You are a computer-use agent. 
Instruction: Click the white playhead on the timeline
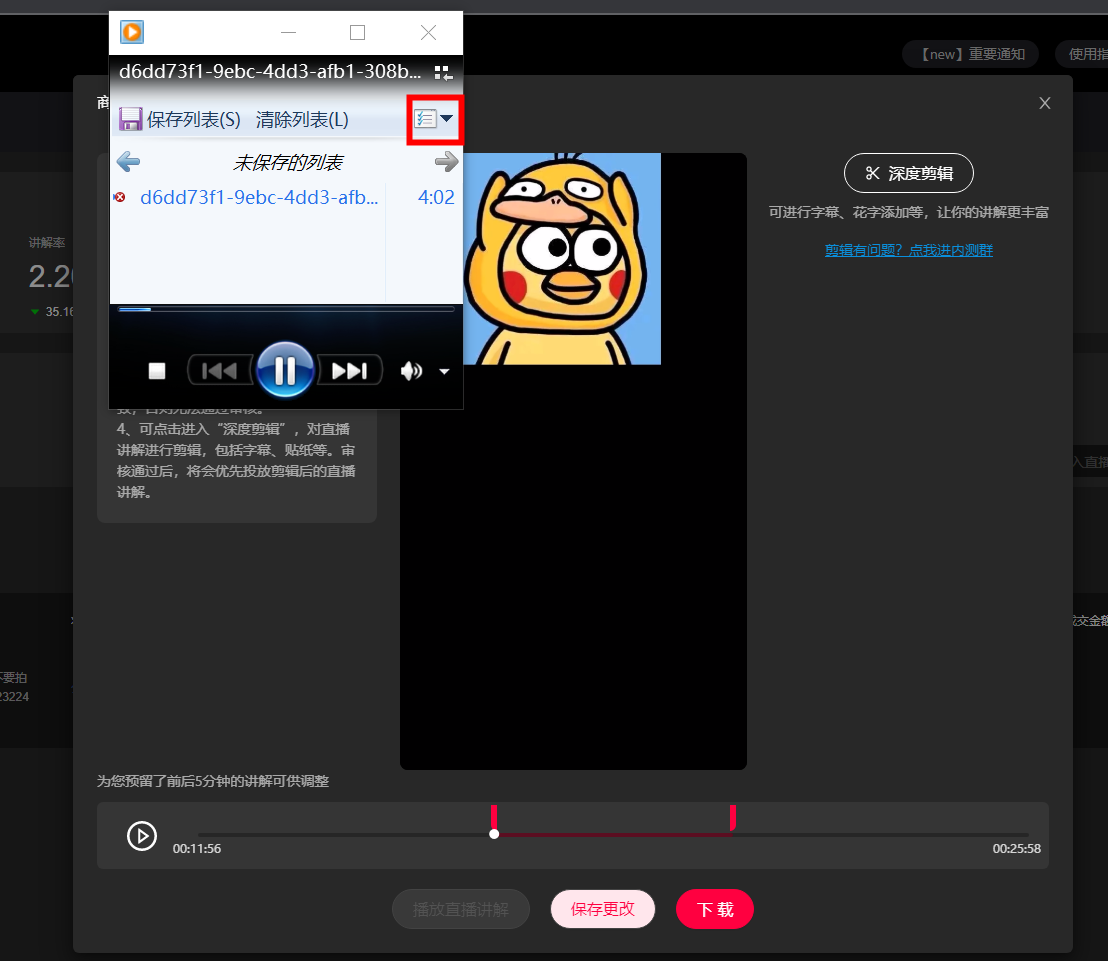tap(494, 834)
